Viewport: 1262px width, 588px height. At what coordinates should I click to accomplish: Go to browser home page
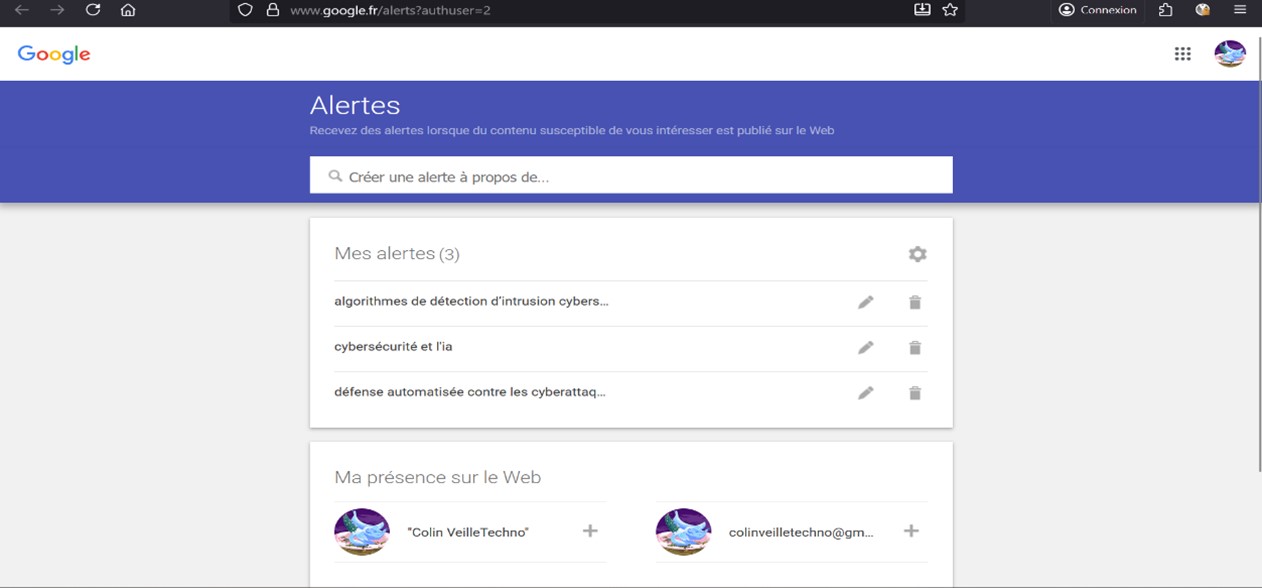pos(128,10)
